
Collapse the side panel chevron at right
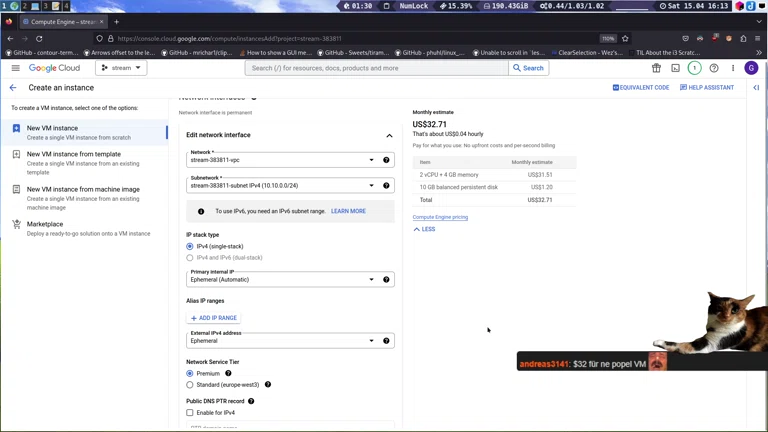[756, 88]
